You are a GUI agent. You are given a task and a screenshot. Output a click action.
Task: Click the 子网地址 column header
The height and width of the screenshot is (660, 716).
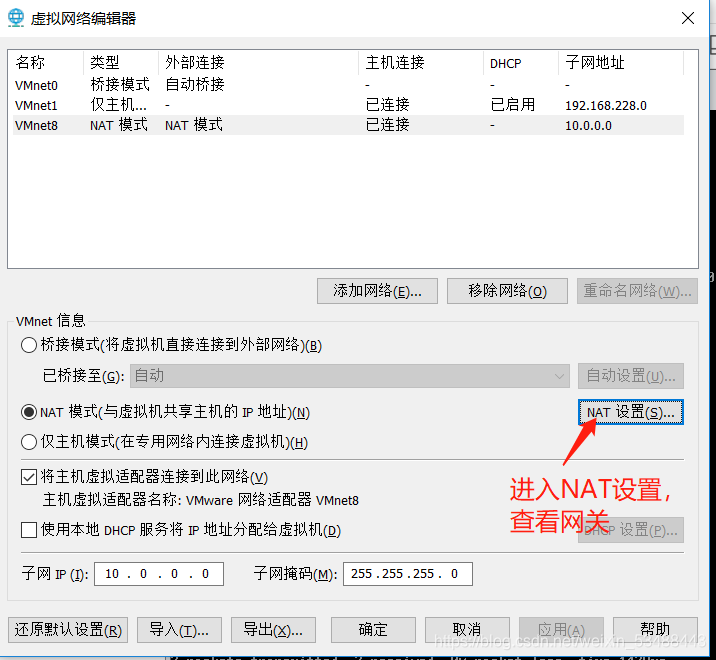tap(621, 63)
